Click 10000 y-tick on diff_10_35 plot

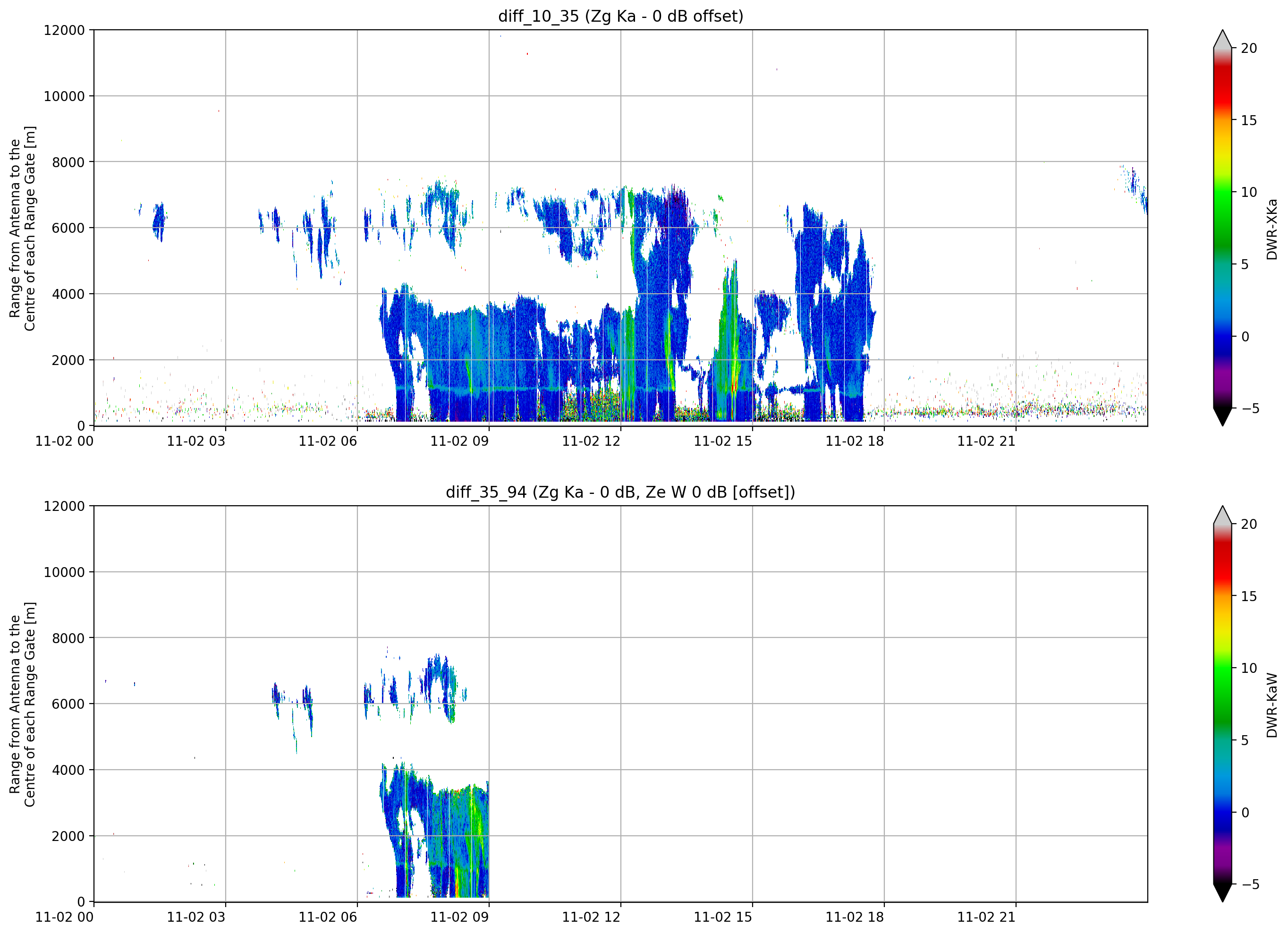[x=64, y=96]
